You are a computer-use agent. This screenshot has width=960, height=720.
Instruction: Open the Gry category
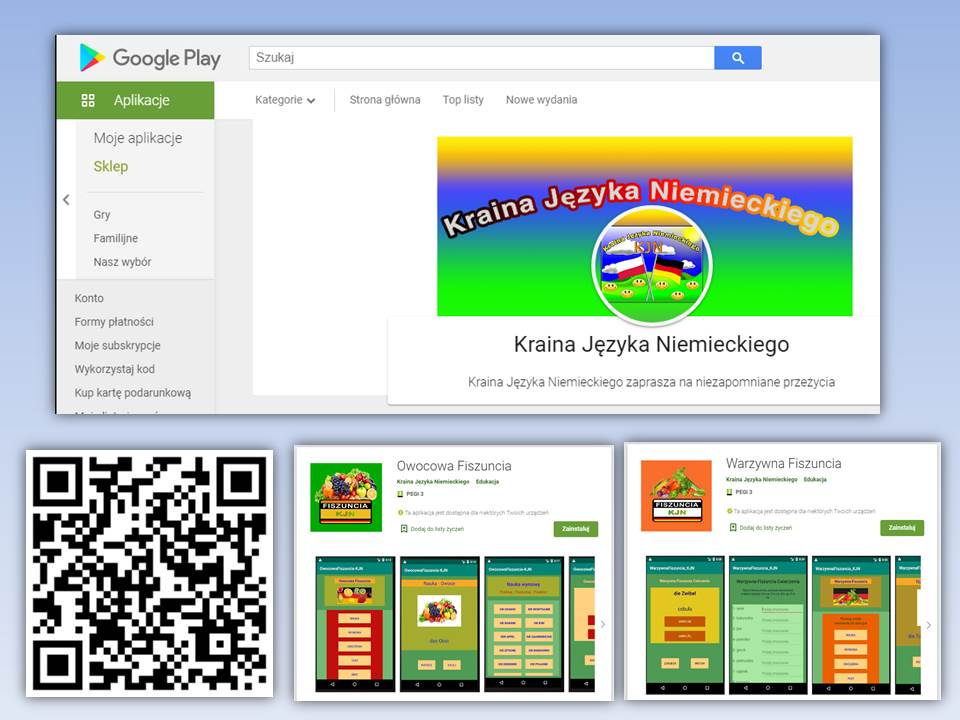[x=102, y=214]
